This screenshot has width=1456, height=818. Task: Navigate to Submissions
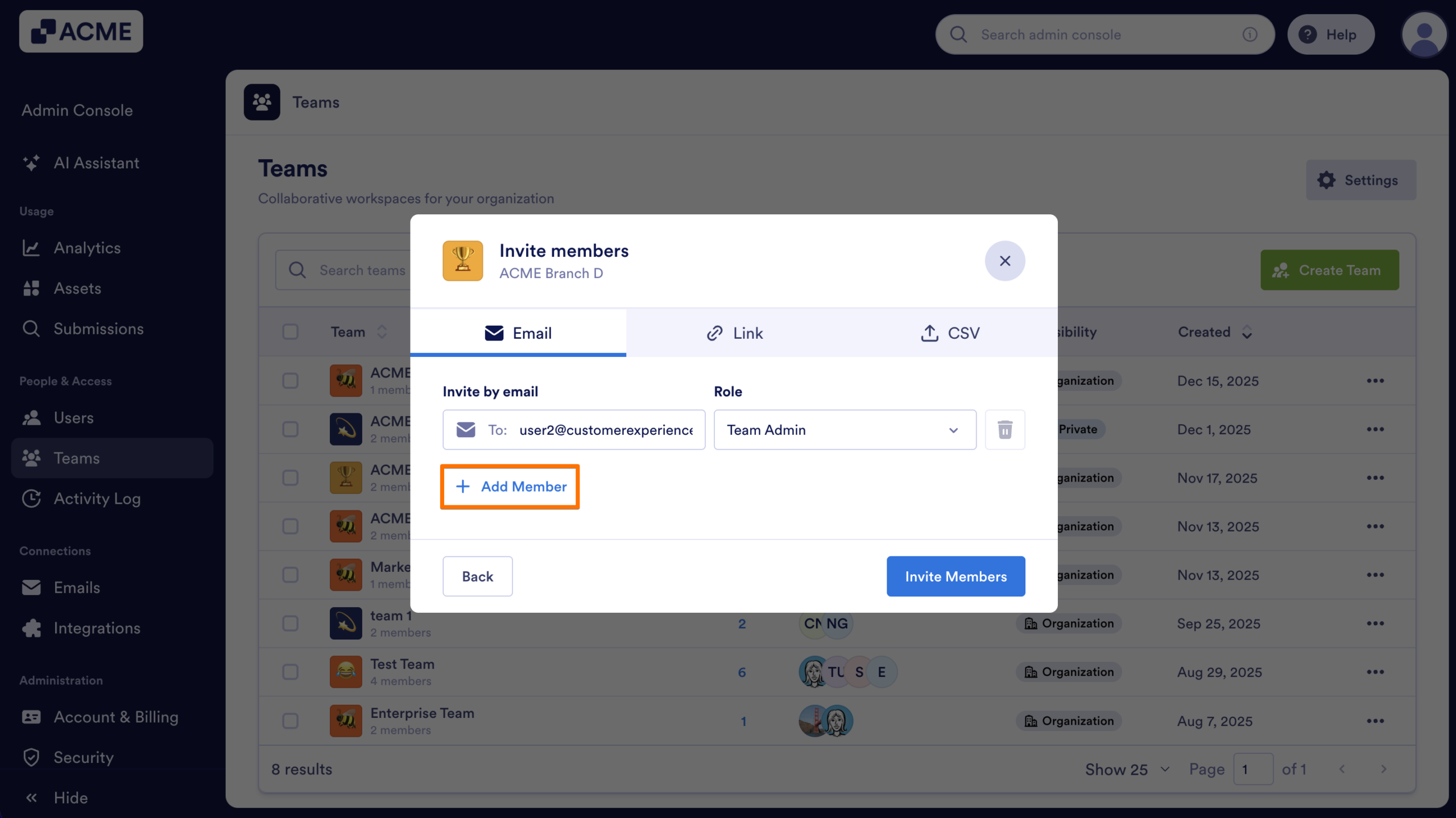click(x=98, y=329)
